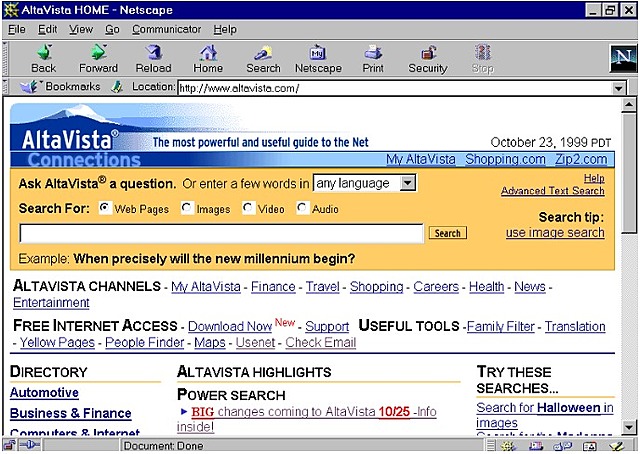
Task: Open the View menu
Action: click(81, 29)
